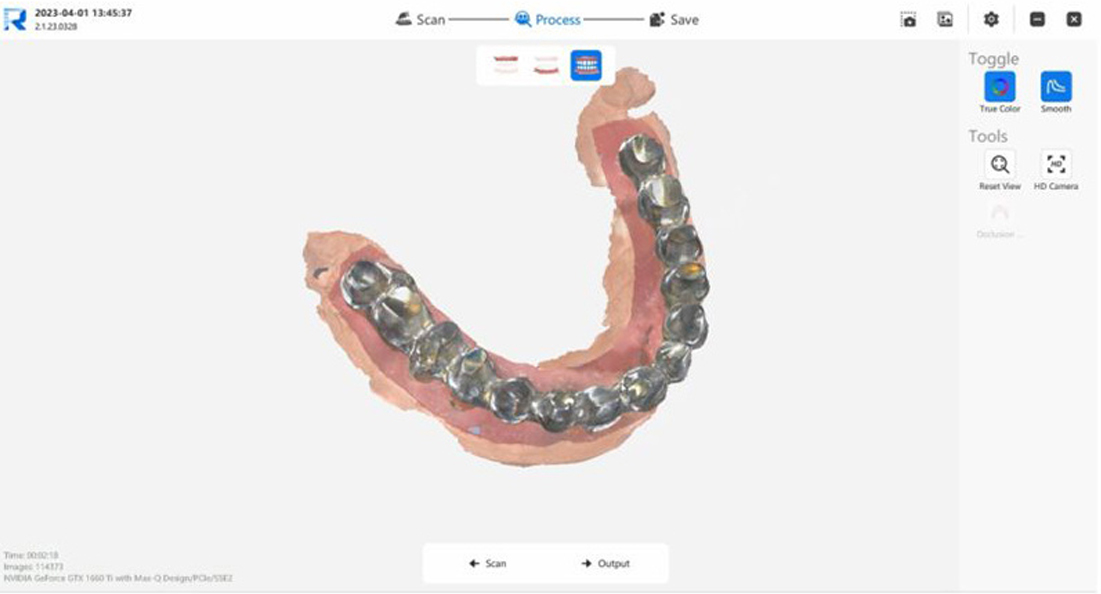This screenshot has height=594, width=1101.
Task: Show only the upper jaw view
Action: (x=506, y=65)
